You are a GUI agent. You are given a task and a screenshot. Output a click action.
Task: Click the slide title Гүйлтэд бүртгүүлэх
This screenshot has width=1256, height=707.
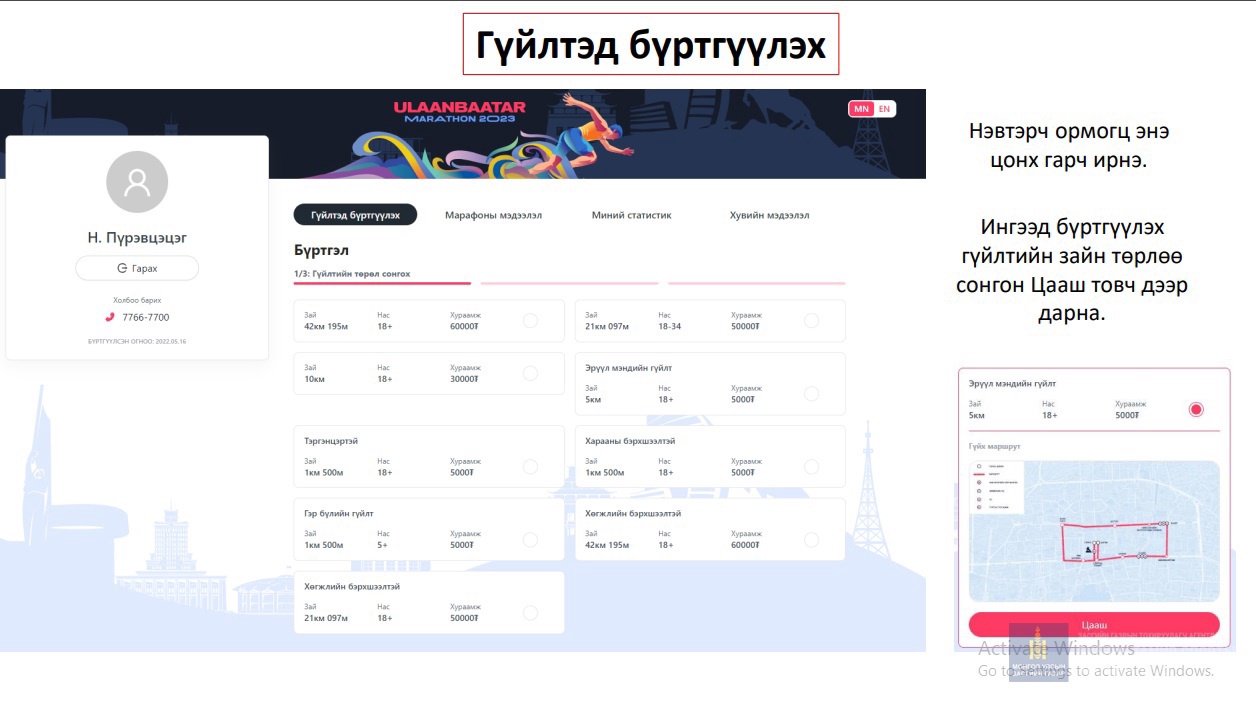pyautogui.click(x=650, y=45)
